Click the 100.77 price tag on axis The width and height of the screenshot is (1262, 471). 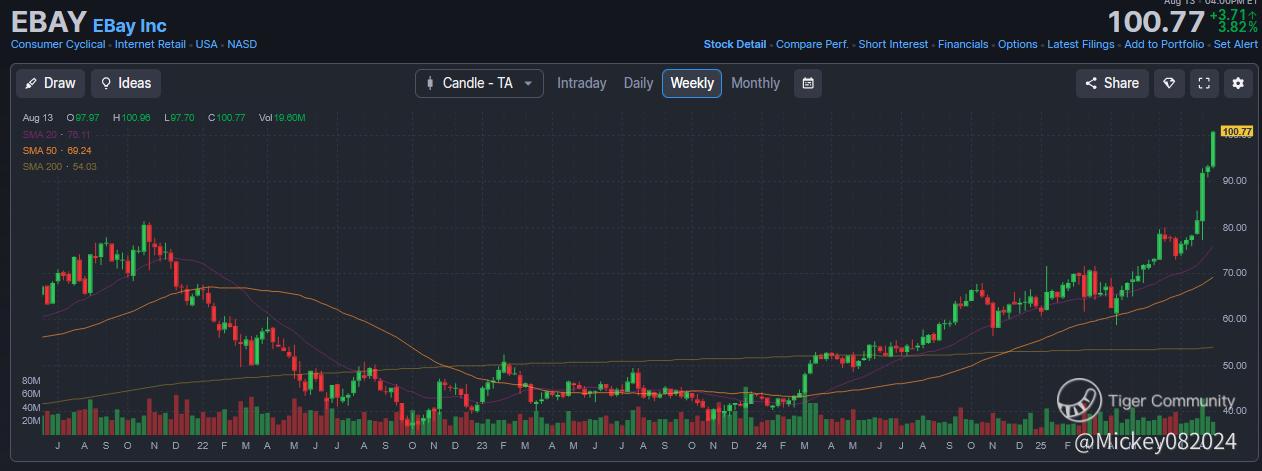point(1237,131)
